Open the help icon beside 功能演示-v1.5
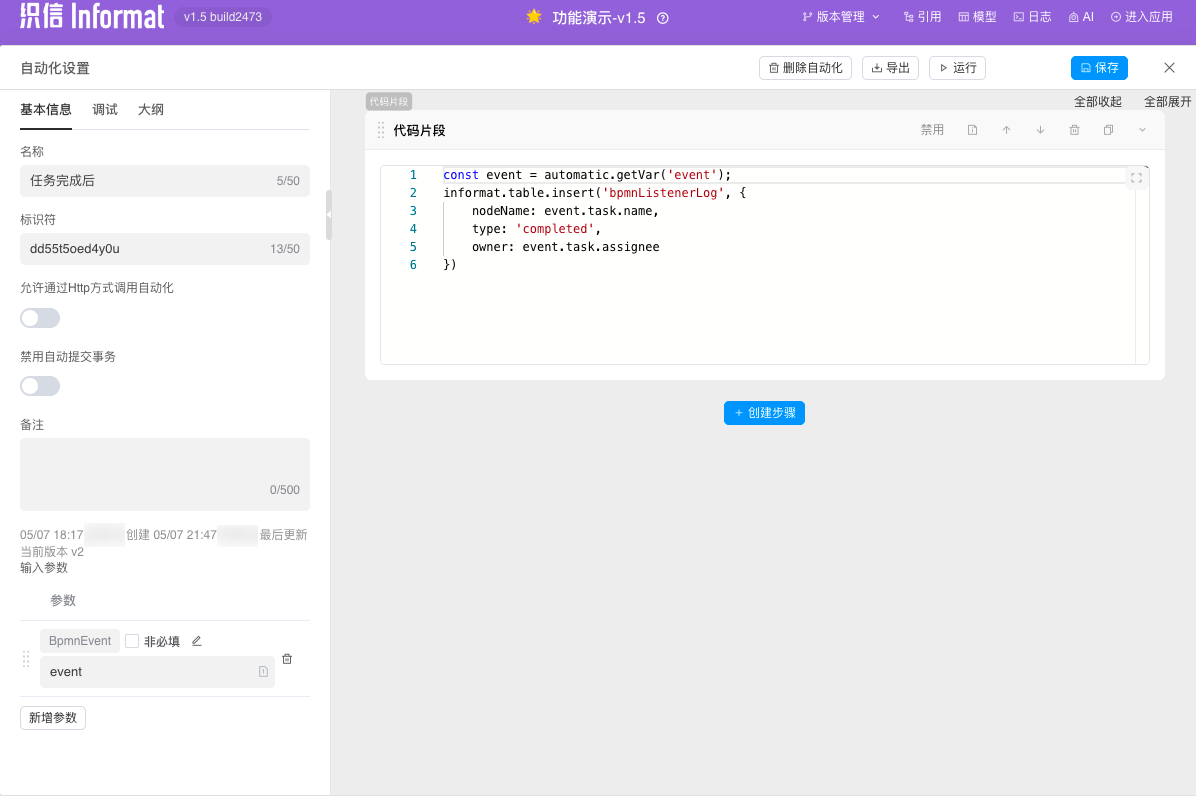 (x=662, y=18)
